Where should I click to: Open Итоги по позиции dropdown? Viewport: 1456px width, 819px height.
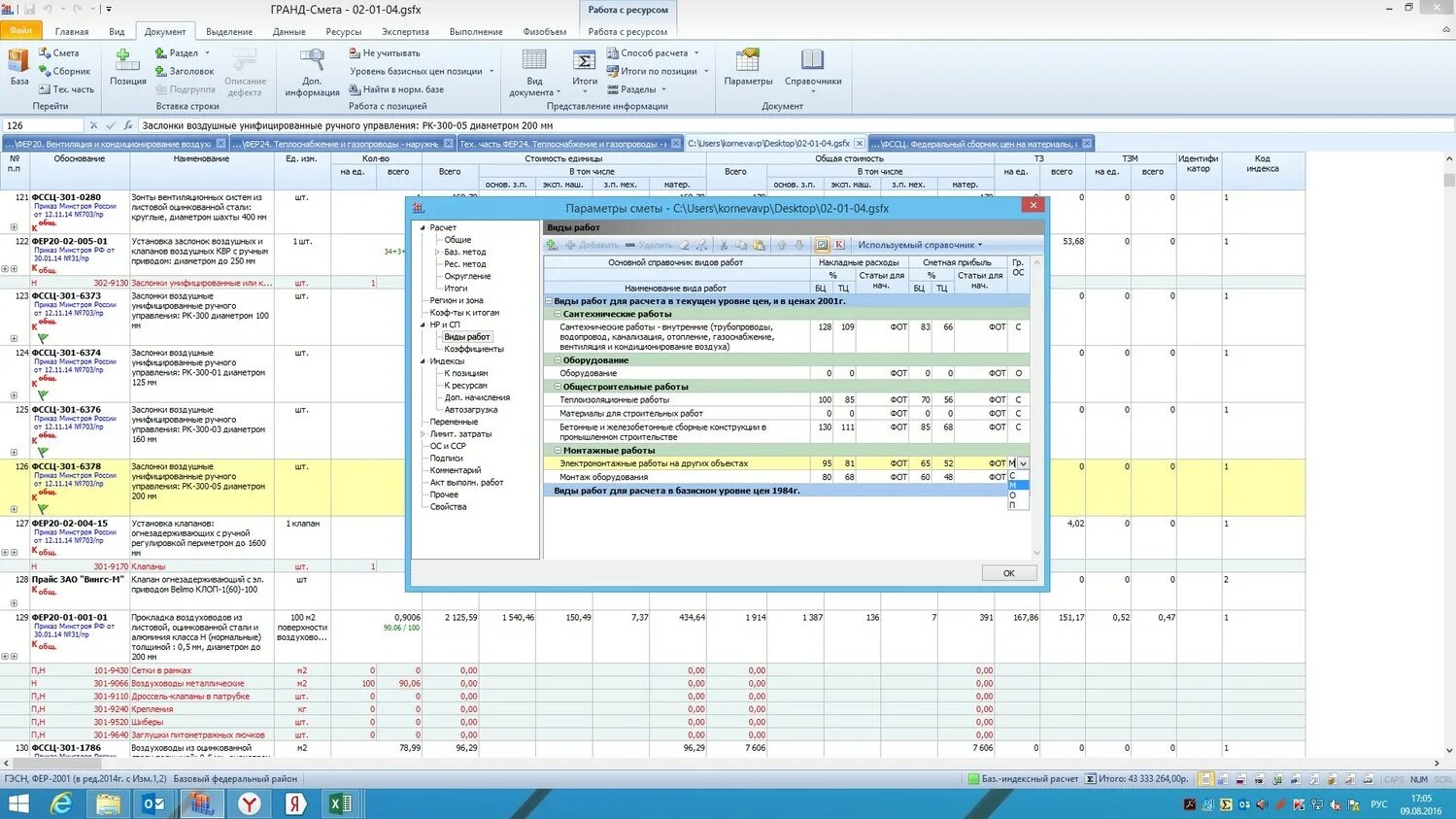pos(658,71)
